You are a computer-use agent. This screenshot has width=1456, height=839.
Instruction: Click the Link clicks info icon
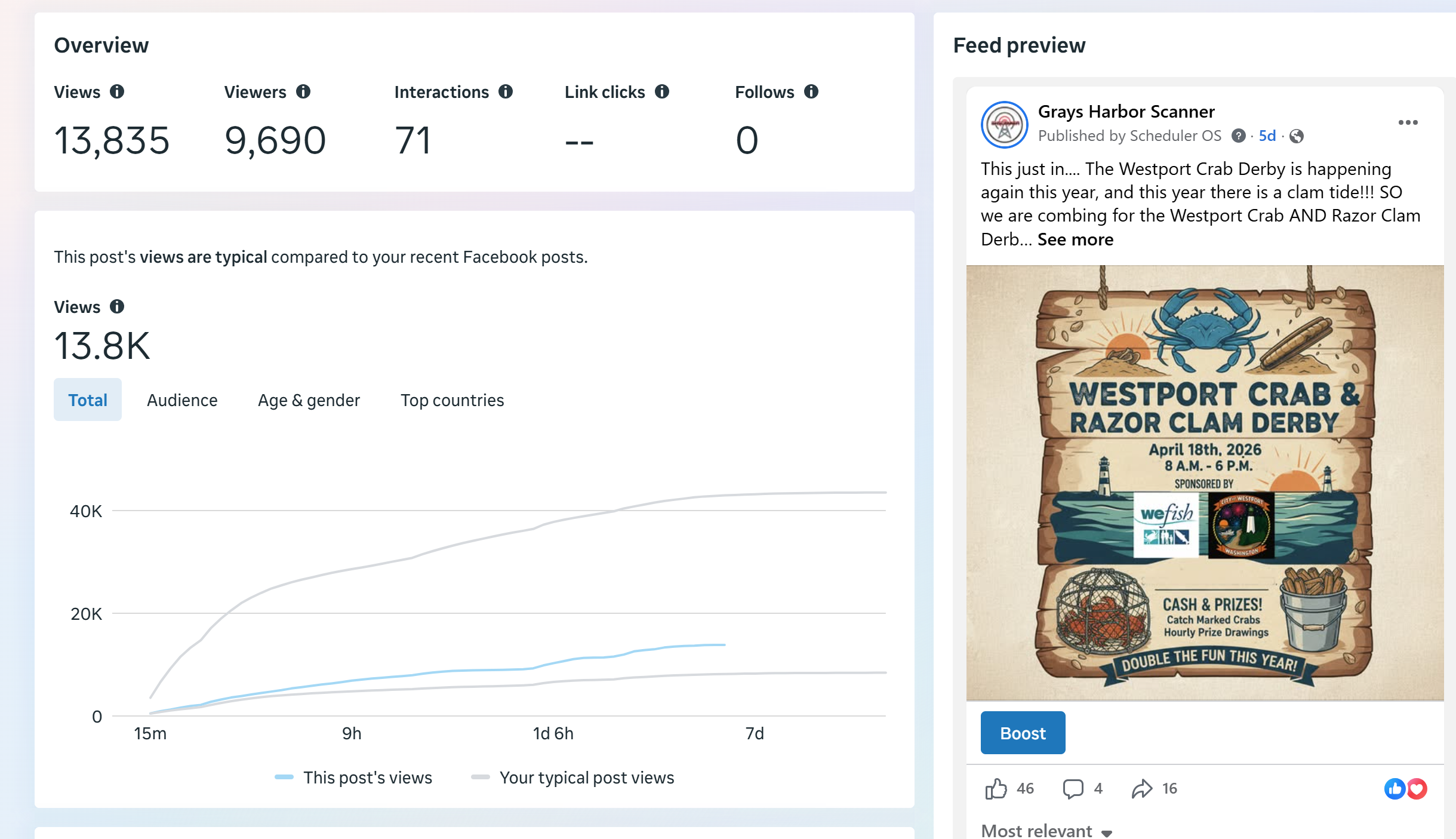(x=662, y=91)
